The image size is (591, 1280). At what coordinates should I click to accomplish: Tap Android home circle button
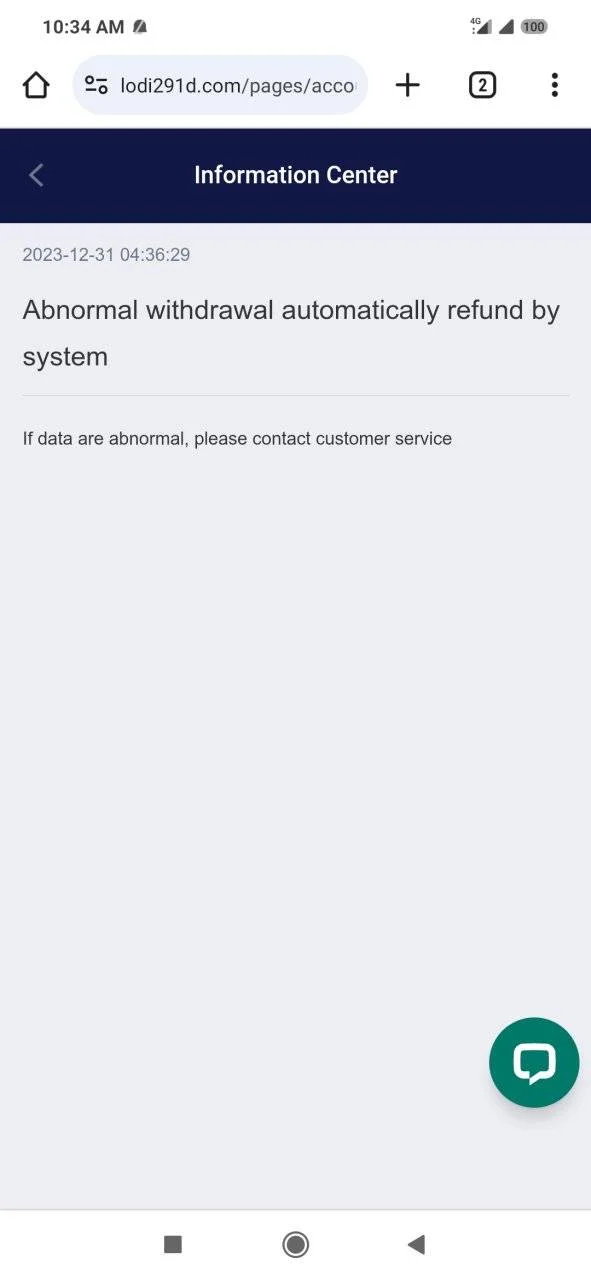(295, 1244)
